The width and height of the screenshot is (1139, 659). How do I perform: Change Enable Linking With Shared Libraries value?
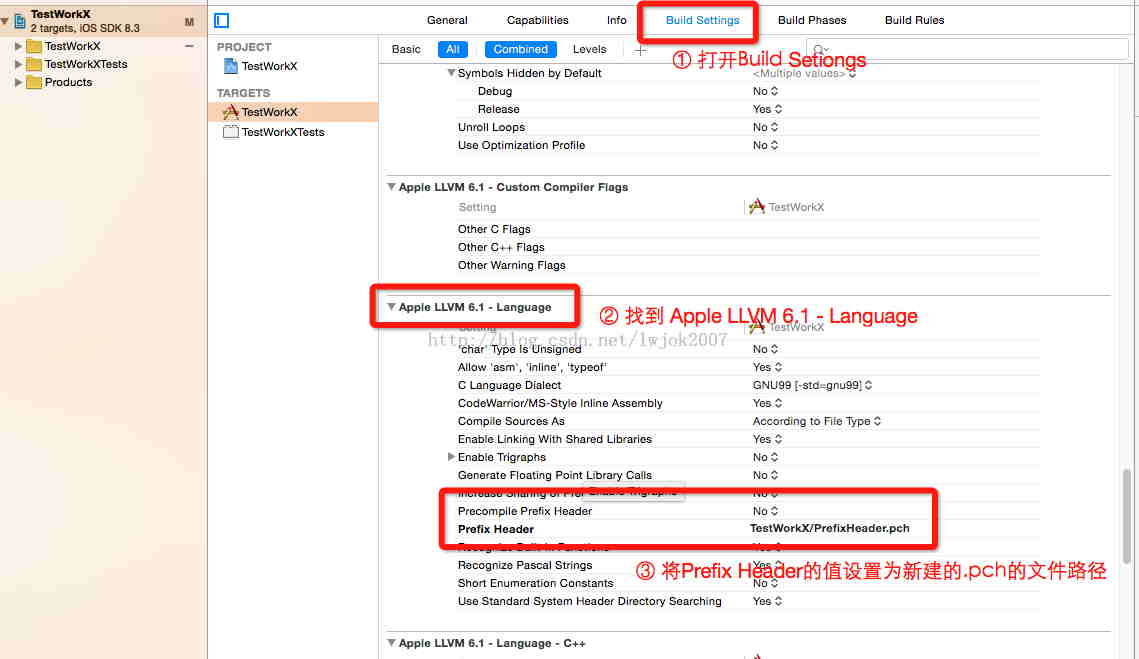click(x=767, y=440)
